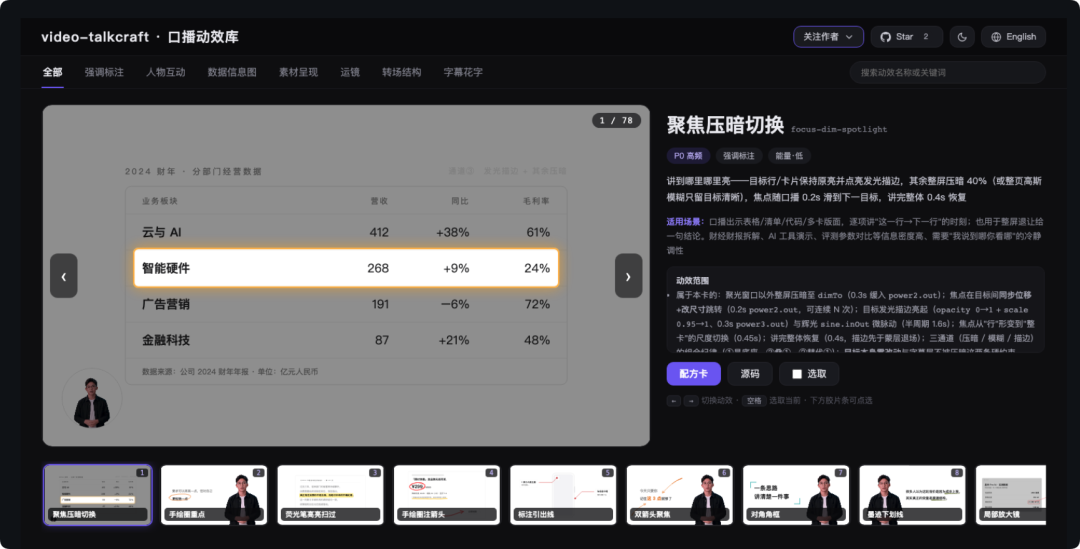This screenshot has height=549, width=1080.
Task: Open the 源码 view
Action: [749, 373]
